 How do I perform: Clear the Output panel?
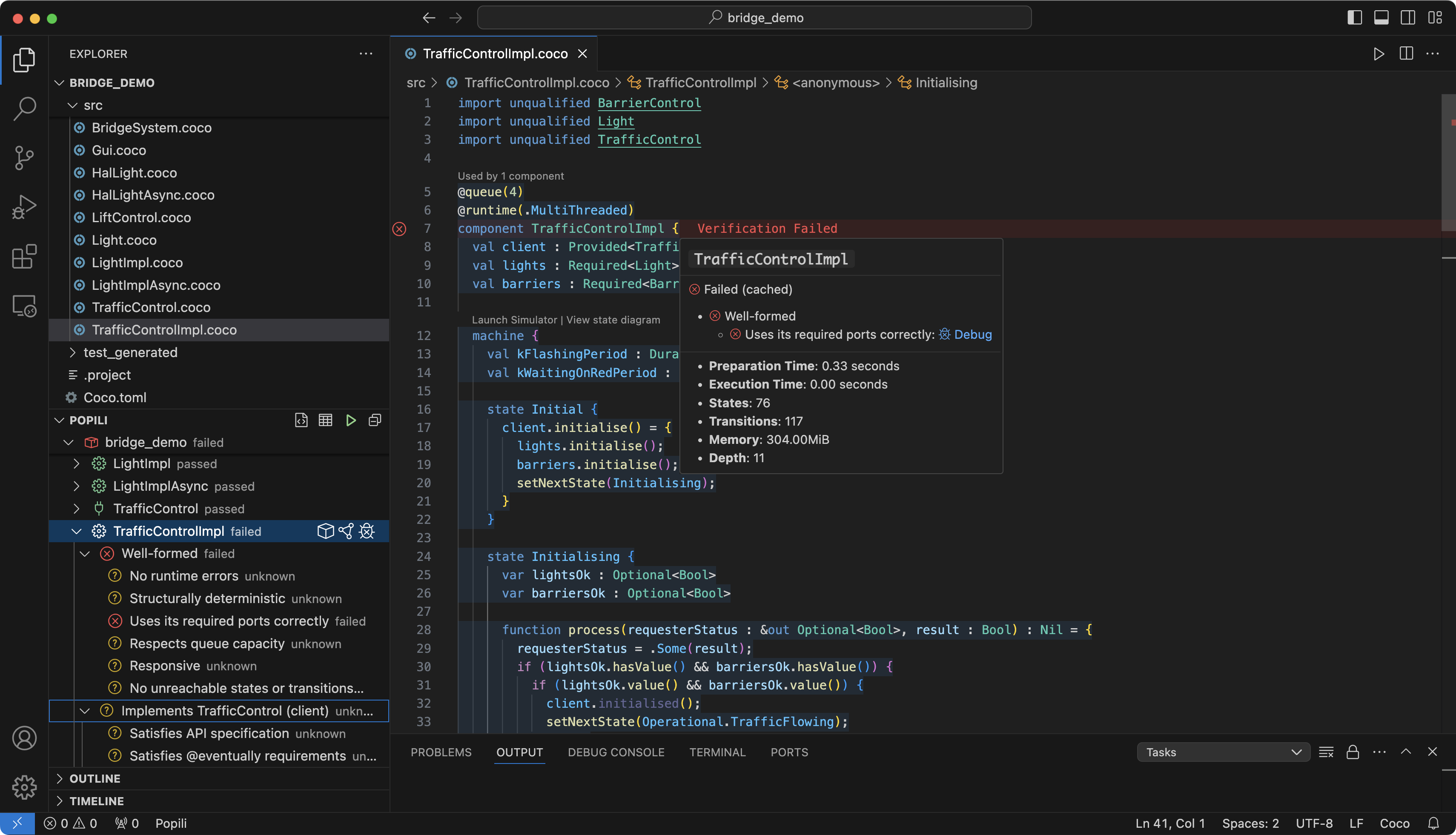(1326, 752)
